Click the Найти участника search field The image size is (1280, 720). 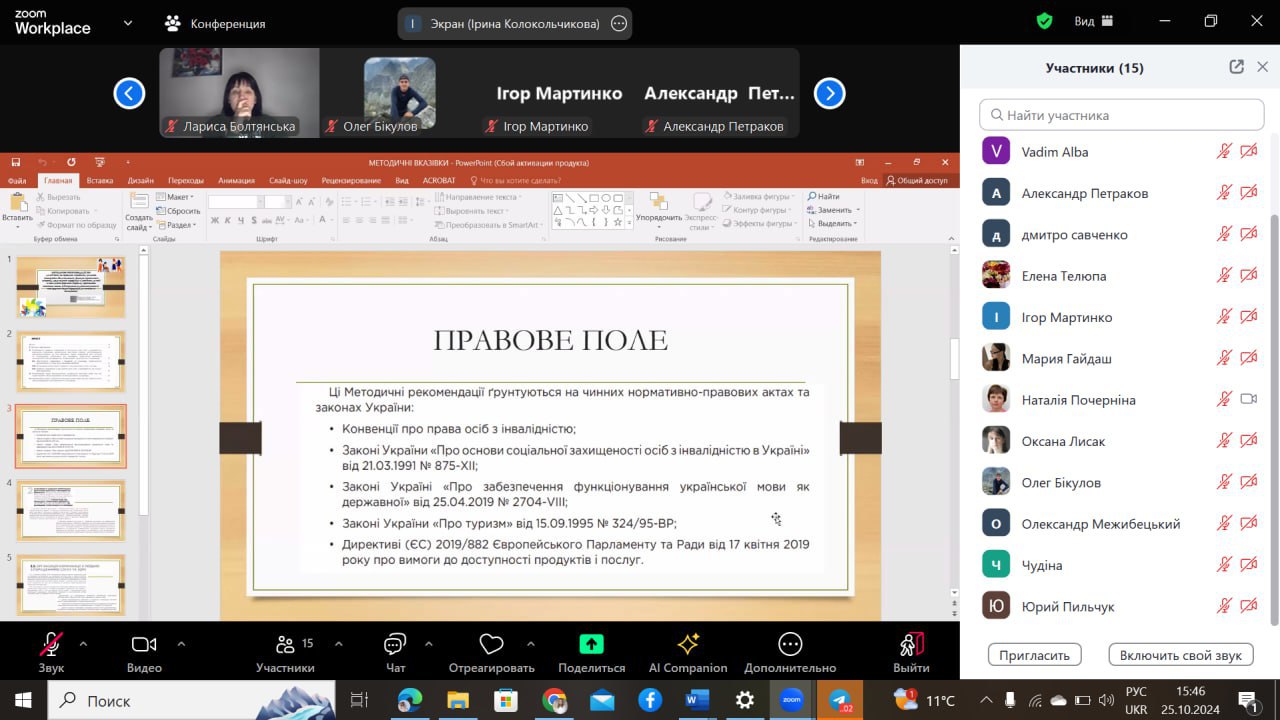(x=1121, y=115)
